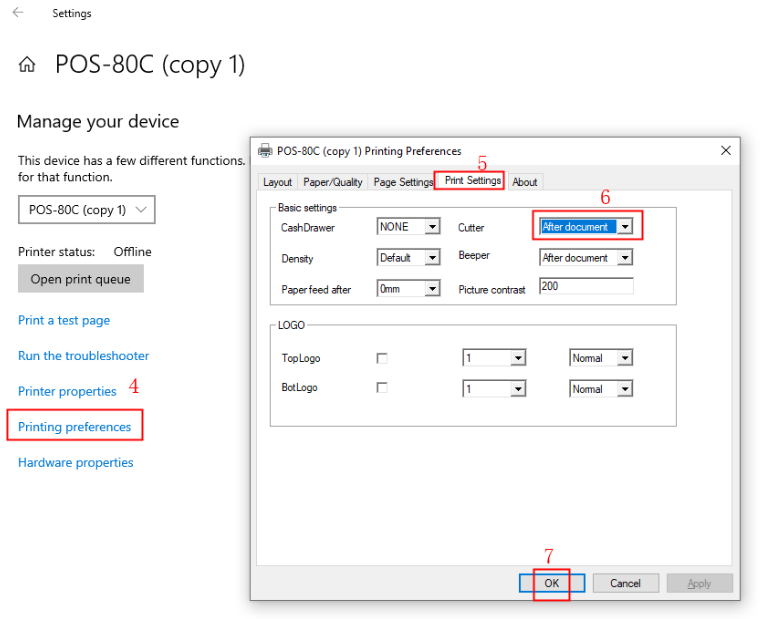This screenshot has width=770, height=619.
Task: Open the Density dropdown
Action: point(409,258)
